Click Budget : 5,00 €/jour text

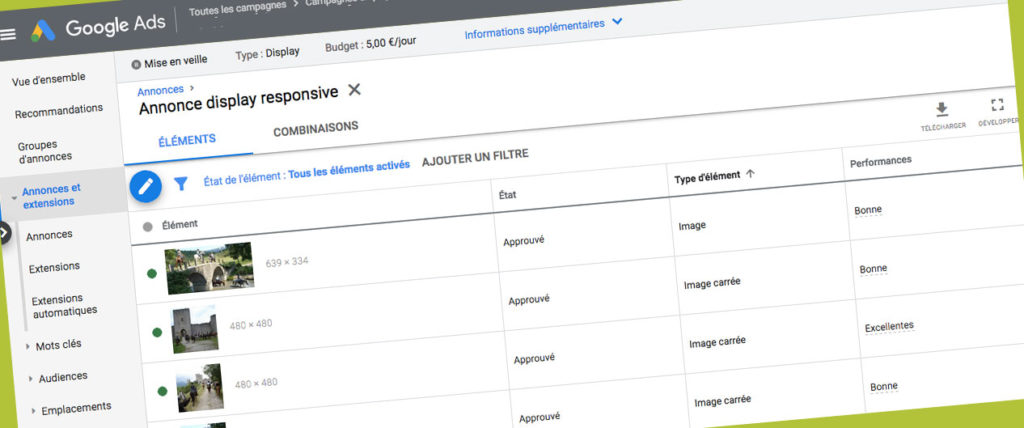click(x=370, y=44)
